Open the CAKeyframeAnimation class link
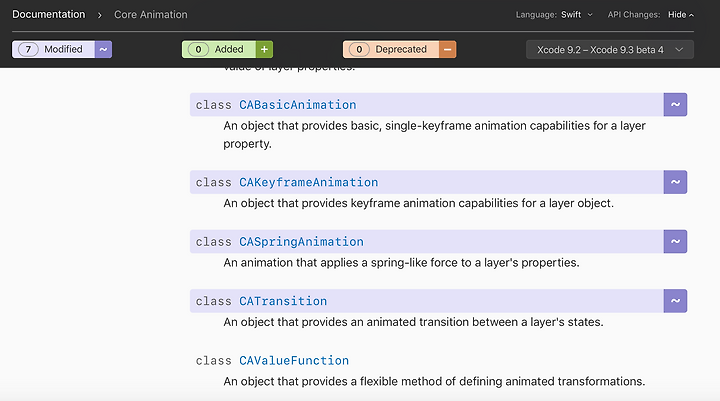720x401 pixels. click(x=309, y=182)
